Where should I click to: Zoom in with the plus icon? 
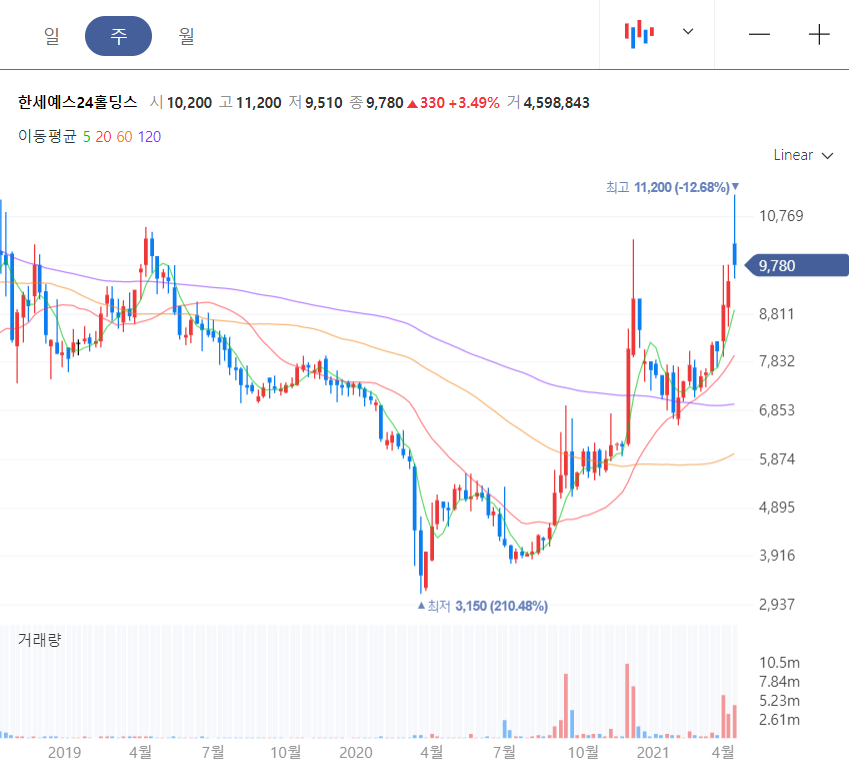pyautogui.click(x=818, y=35)
